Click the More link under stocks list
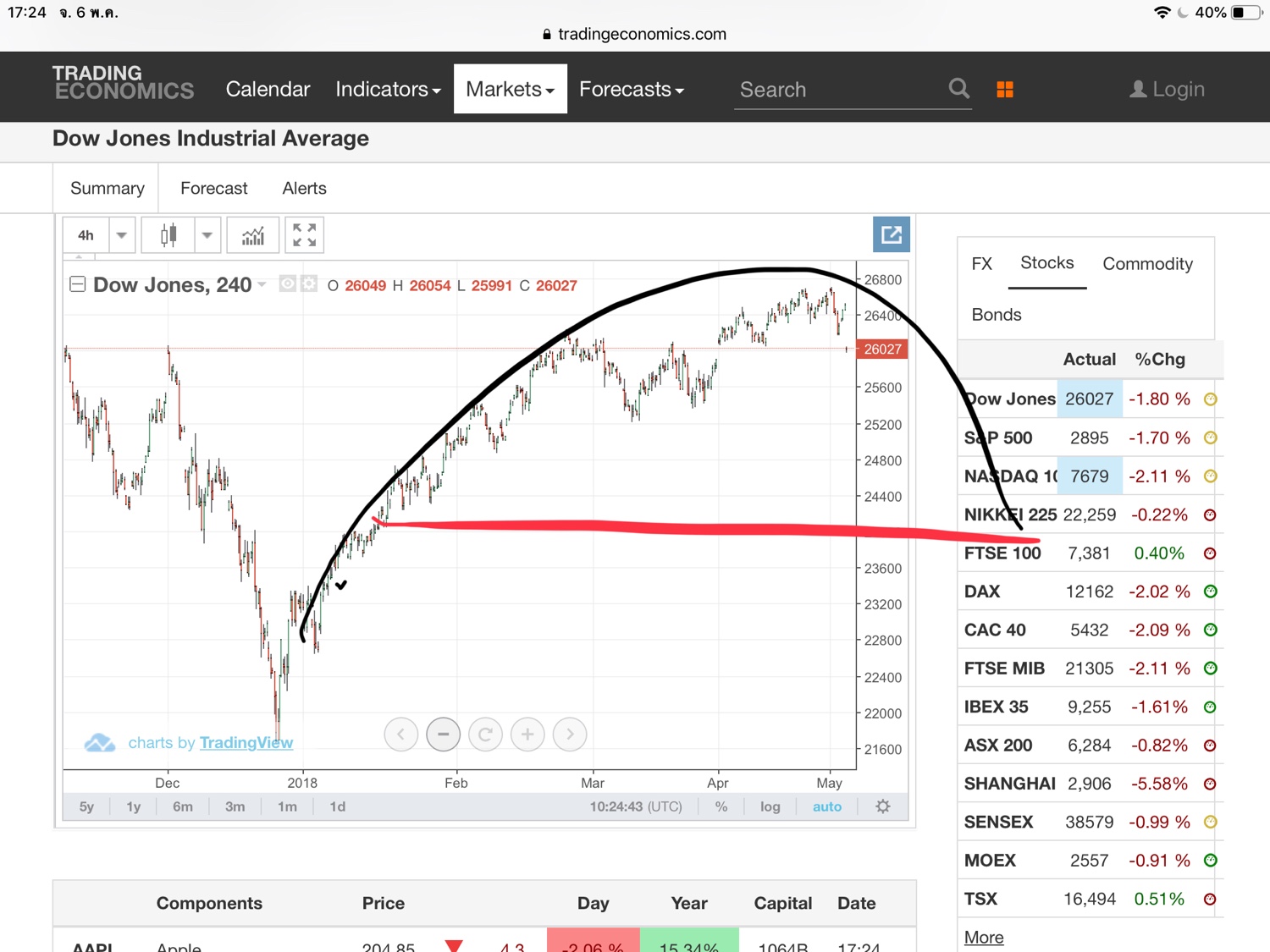Screen dimensions: 1270x952 [x=984, y=937]
